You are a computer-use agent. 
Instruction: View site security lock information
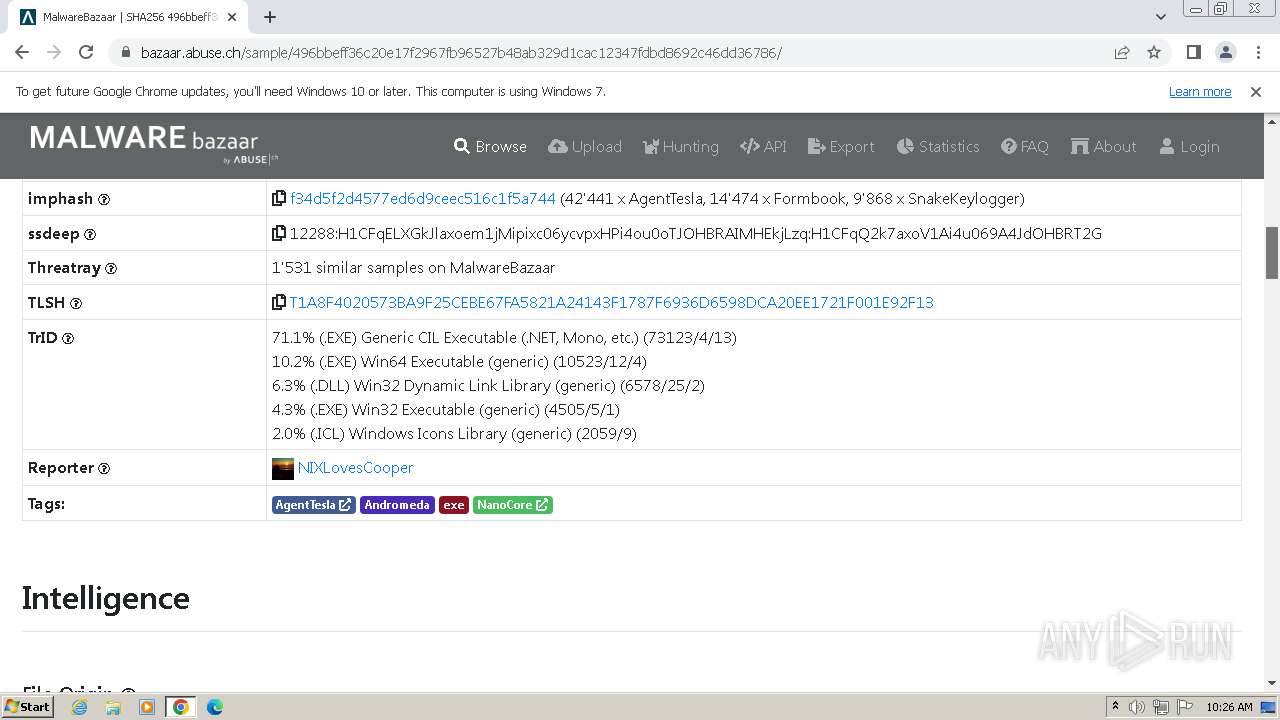pyautogui.click(x=125, y=52)
